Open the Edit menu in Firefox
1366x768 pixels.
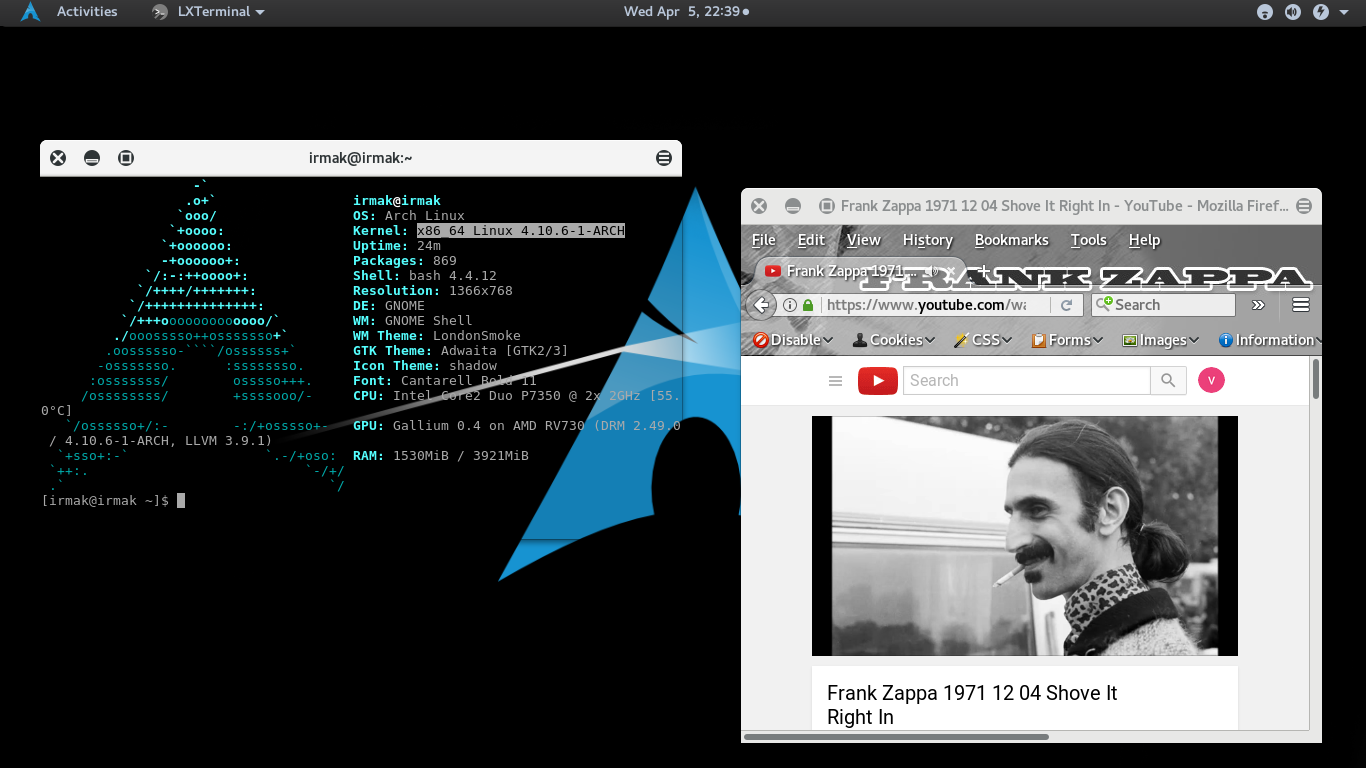(811, 240)
